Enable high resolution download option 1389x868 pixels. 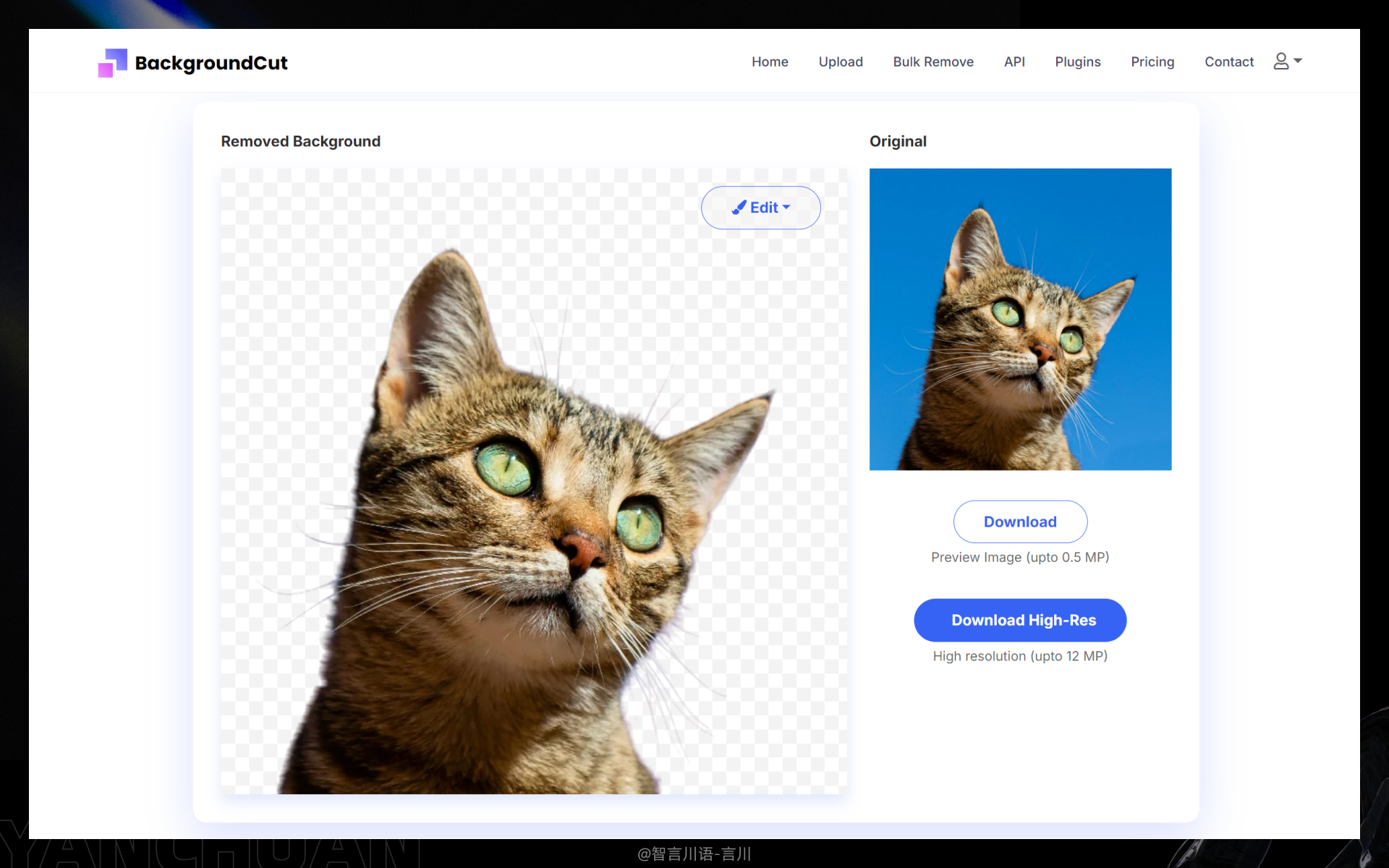(1020, 620)
